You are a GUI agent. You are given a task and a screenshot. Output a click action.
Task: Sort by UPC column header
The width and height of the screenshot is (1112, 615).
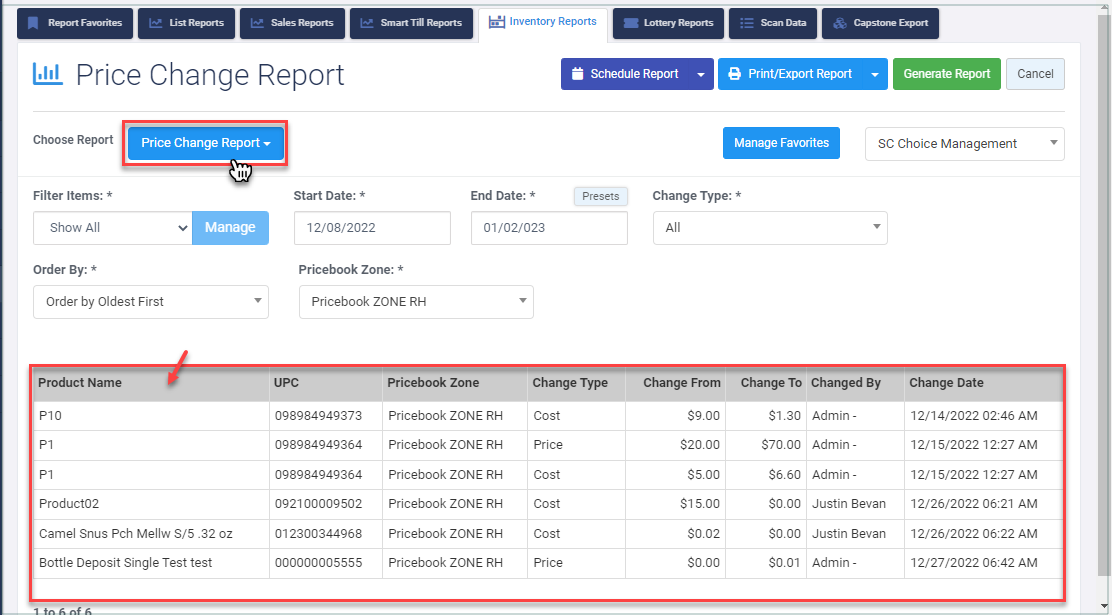(326, 384)
